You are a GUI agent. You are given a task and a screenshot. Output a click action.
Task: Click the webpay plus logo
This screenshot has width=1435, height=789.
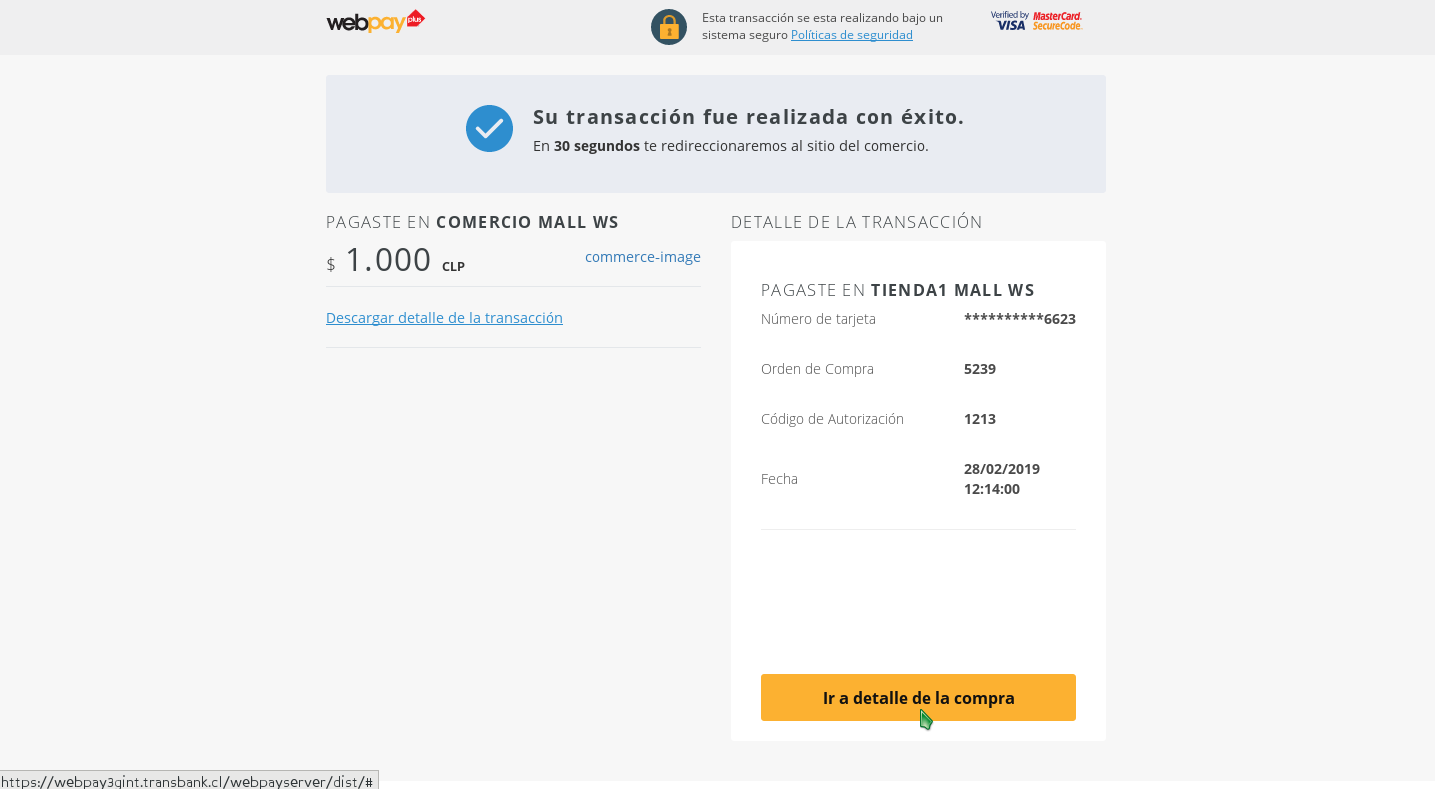coord(375,21)
